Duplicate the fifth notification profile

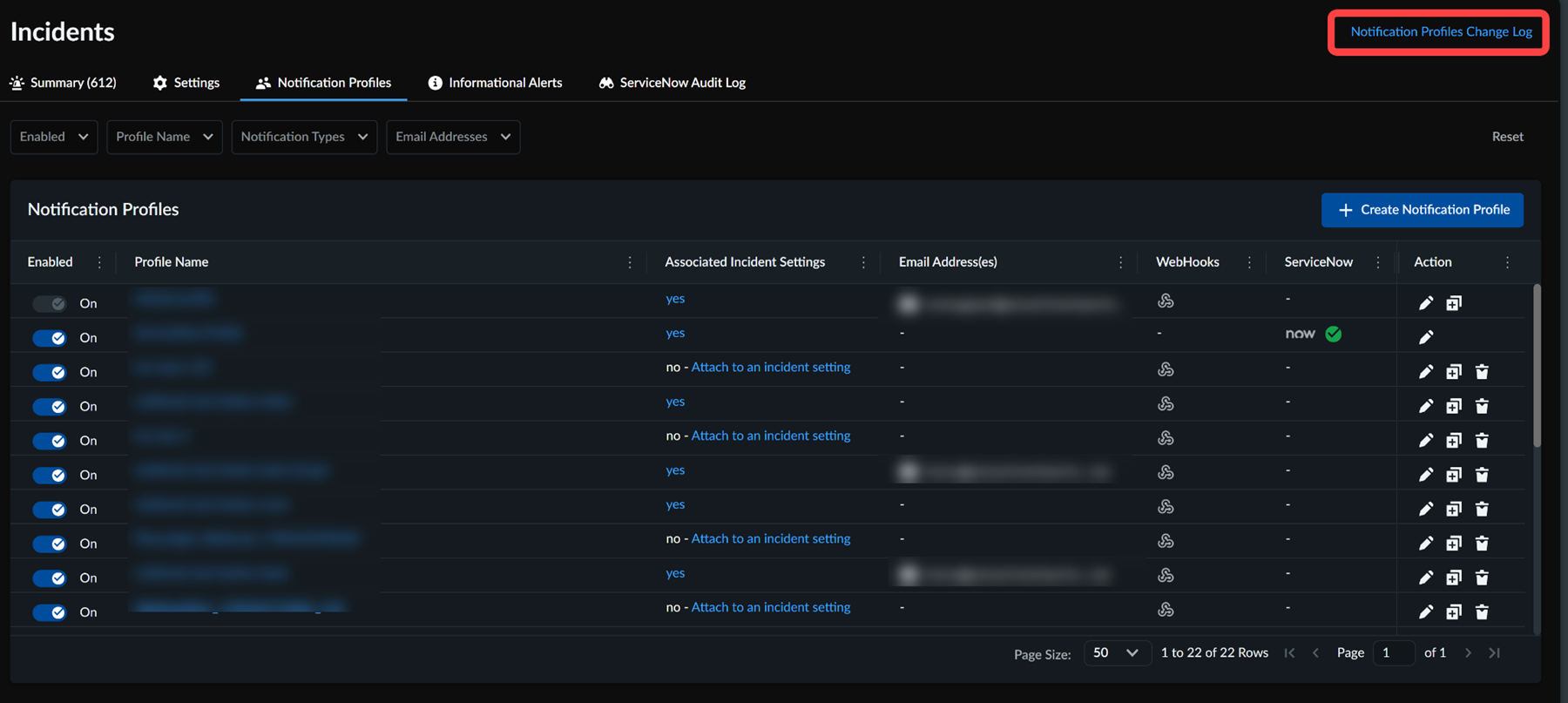(x=1454, y=441)
